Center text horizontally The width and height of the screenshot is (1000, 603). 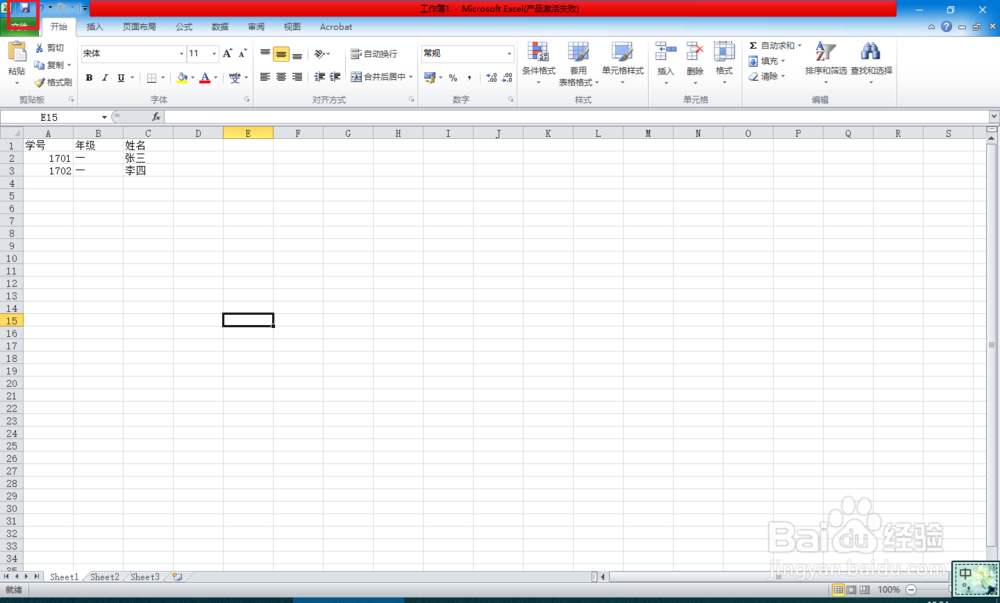pos(281,77)
